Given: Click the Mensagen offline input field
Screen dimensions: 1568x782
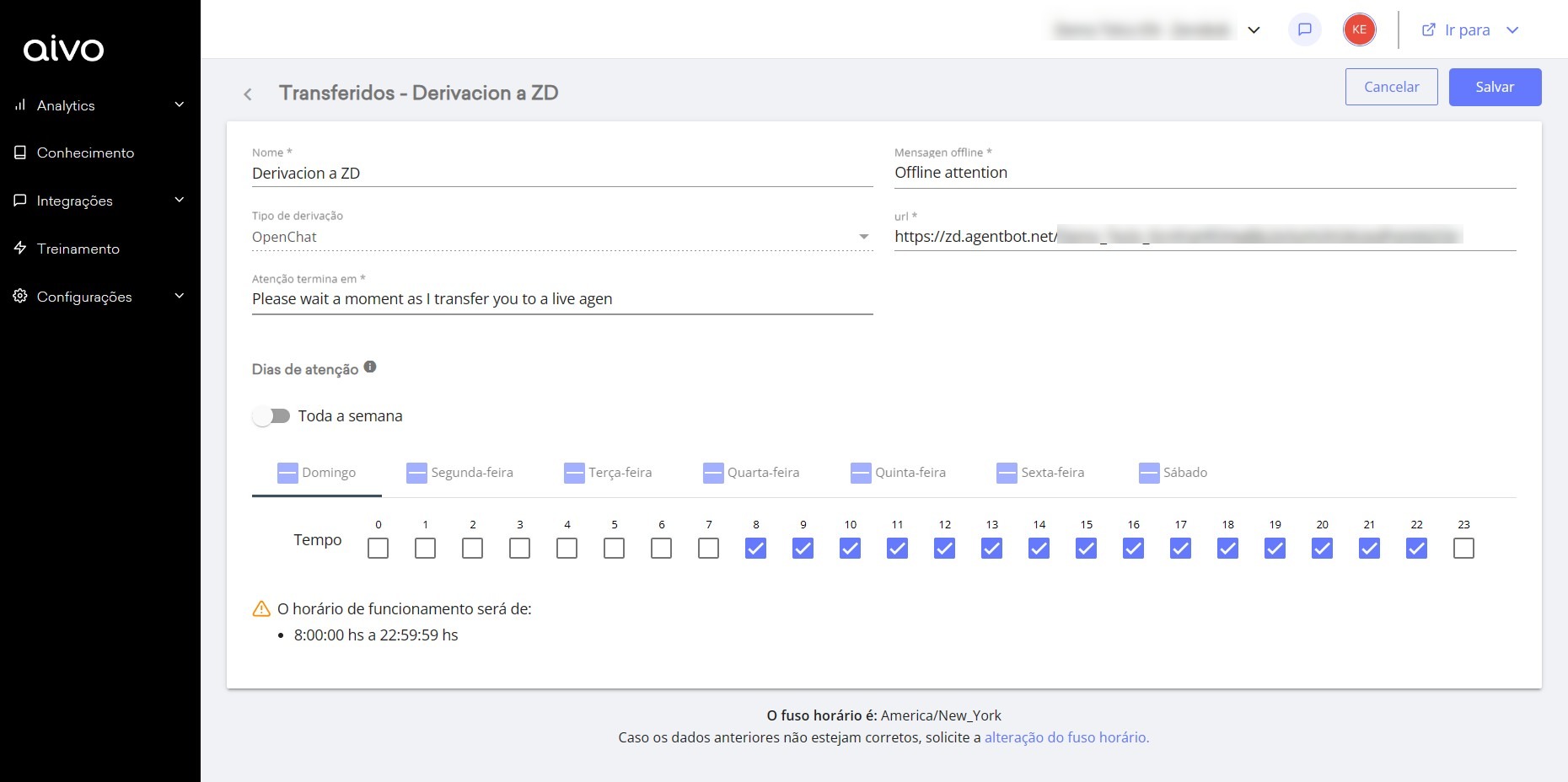Looking at the screenshot, I should (1205, 173).
